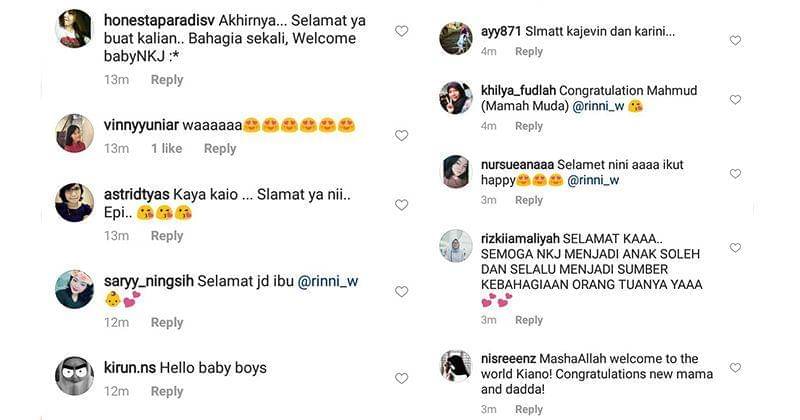Tap heart beside ayy871's comment
800x420 pixels.
click(735, 41)
